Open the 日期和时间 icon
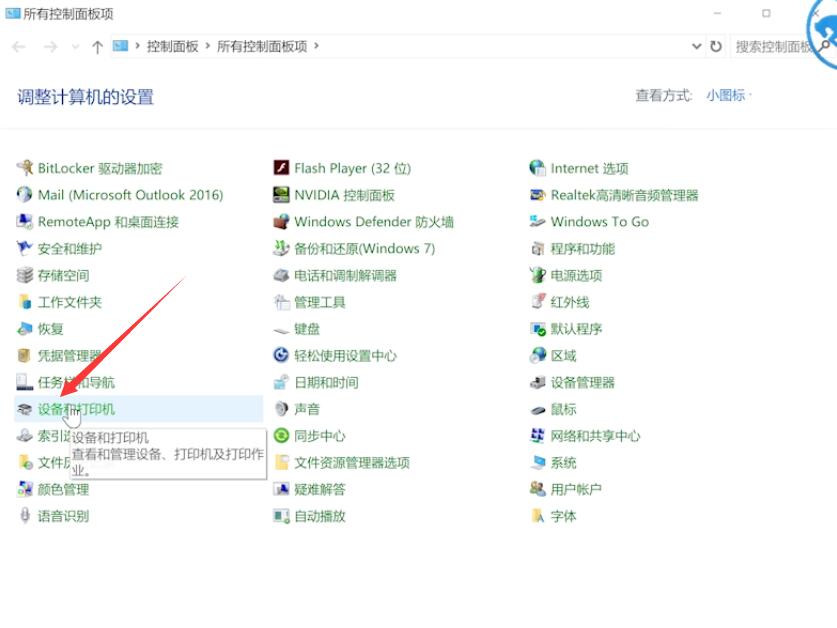The height and width of the screenshot is (628, 837). coord(281,382)
